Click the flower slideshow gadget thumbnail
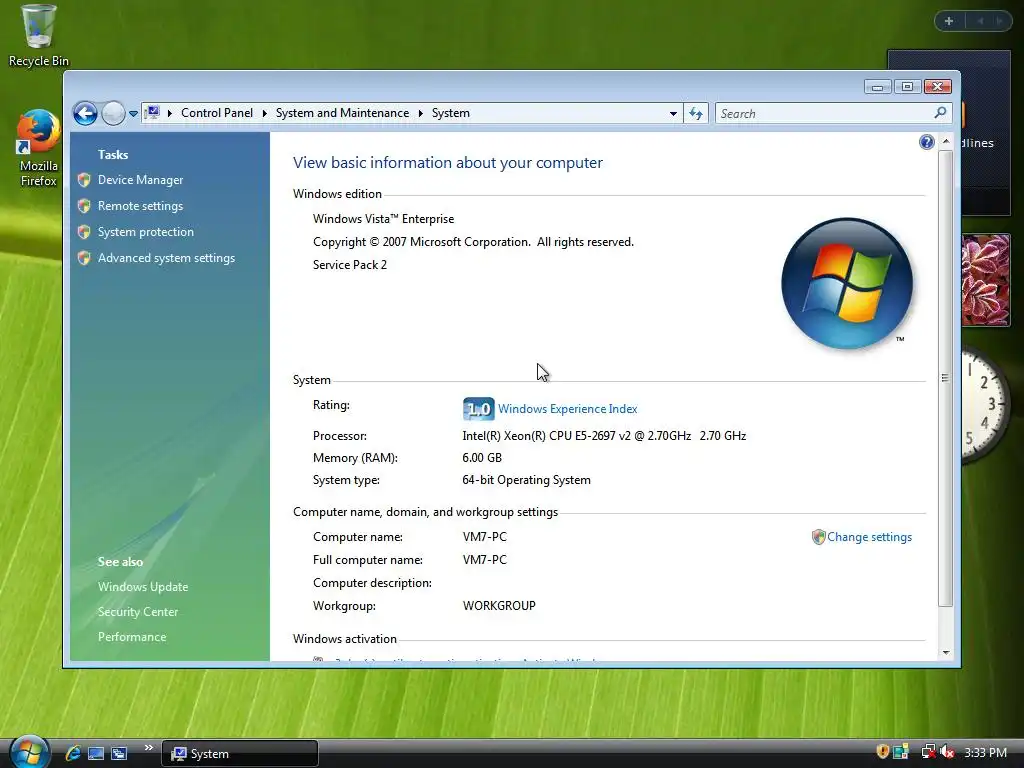The height and width of the screenshot is (768, 1024). (x=985, y=281)
